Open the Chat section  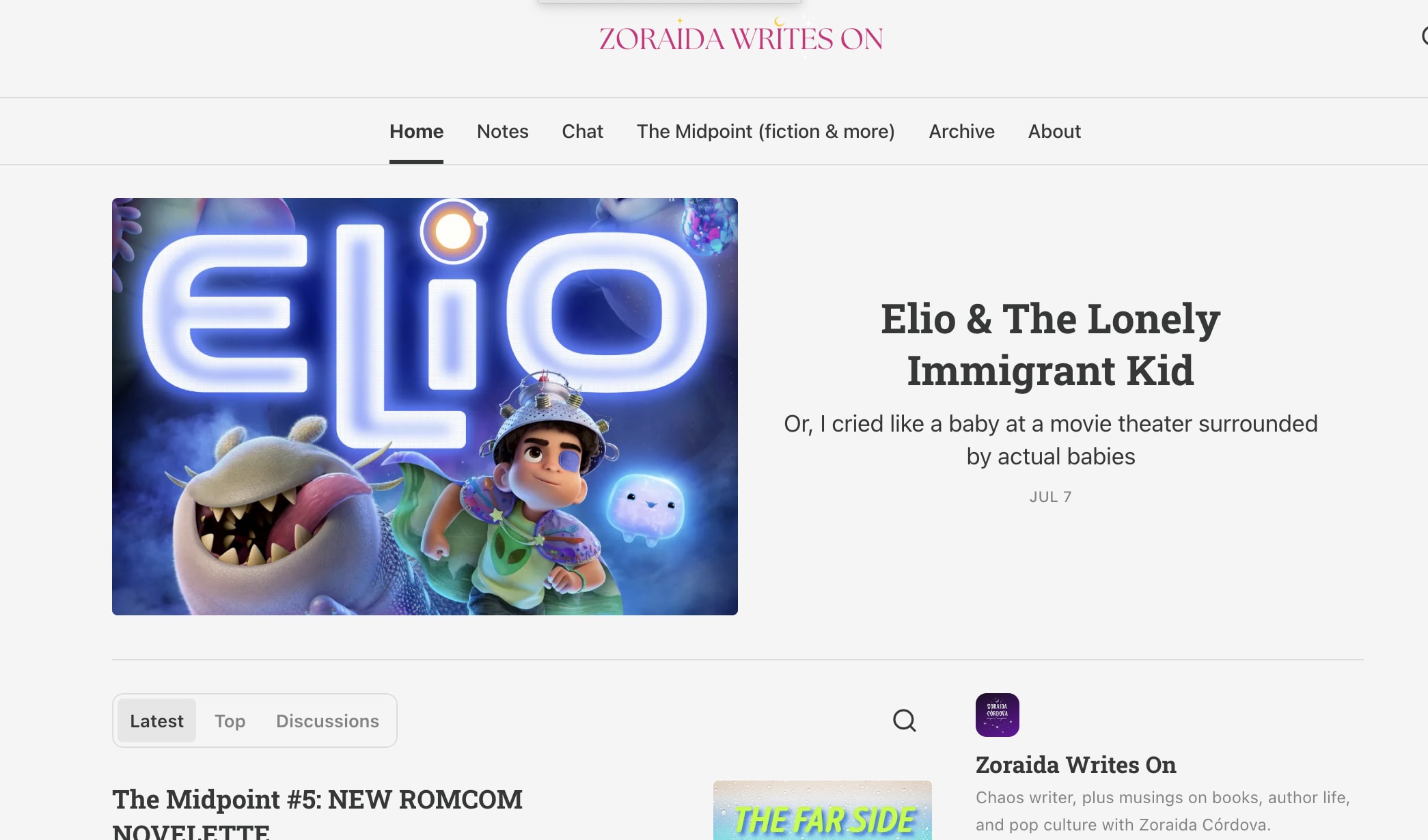(x=582, y=131)
